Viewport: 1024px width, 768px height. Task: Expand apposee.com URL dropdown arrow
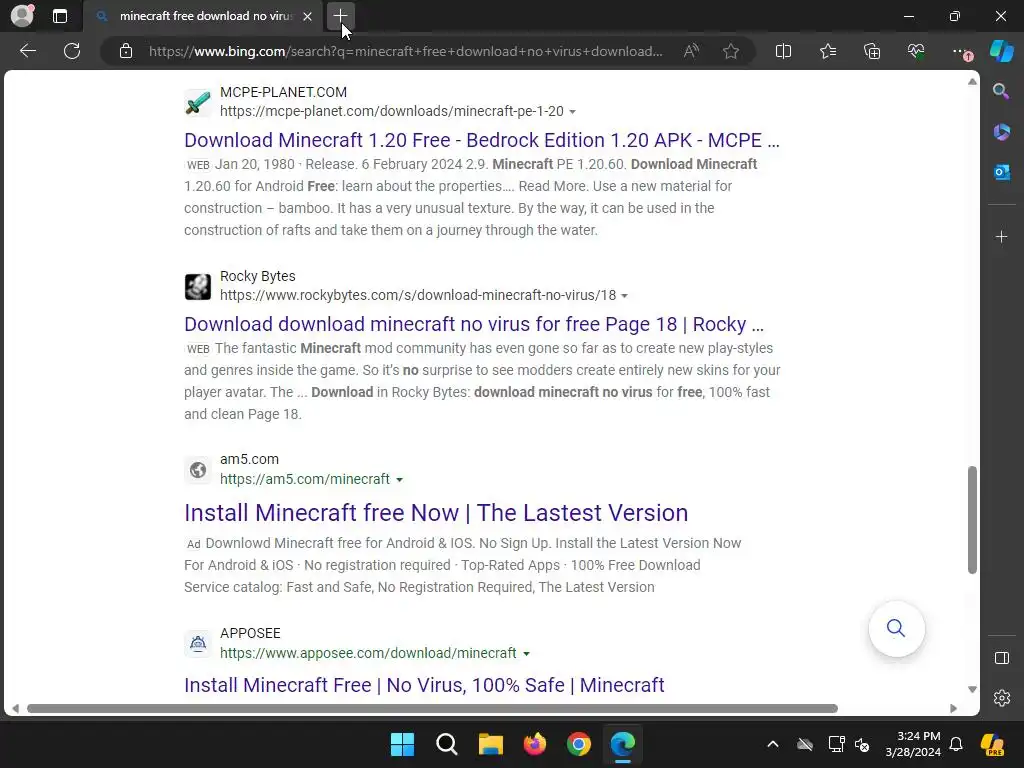pos(526,654)
